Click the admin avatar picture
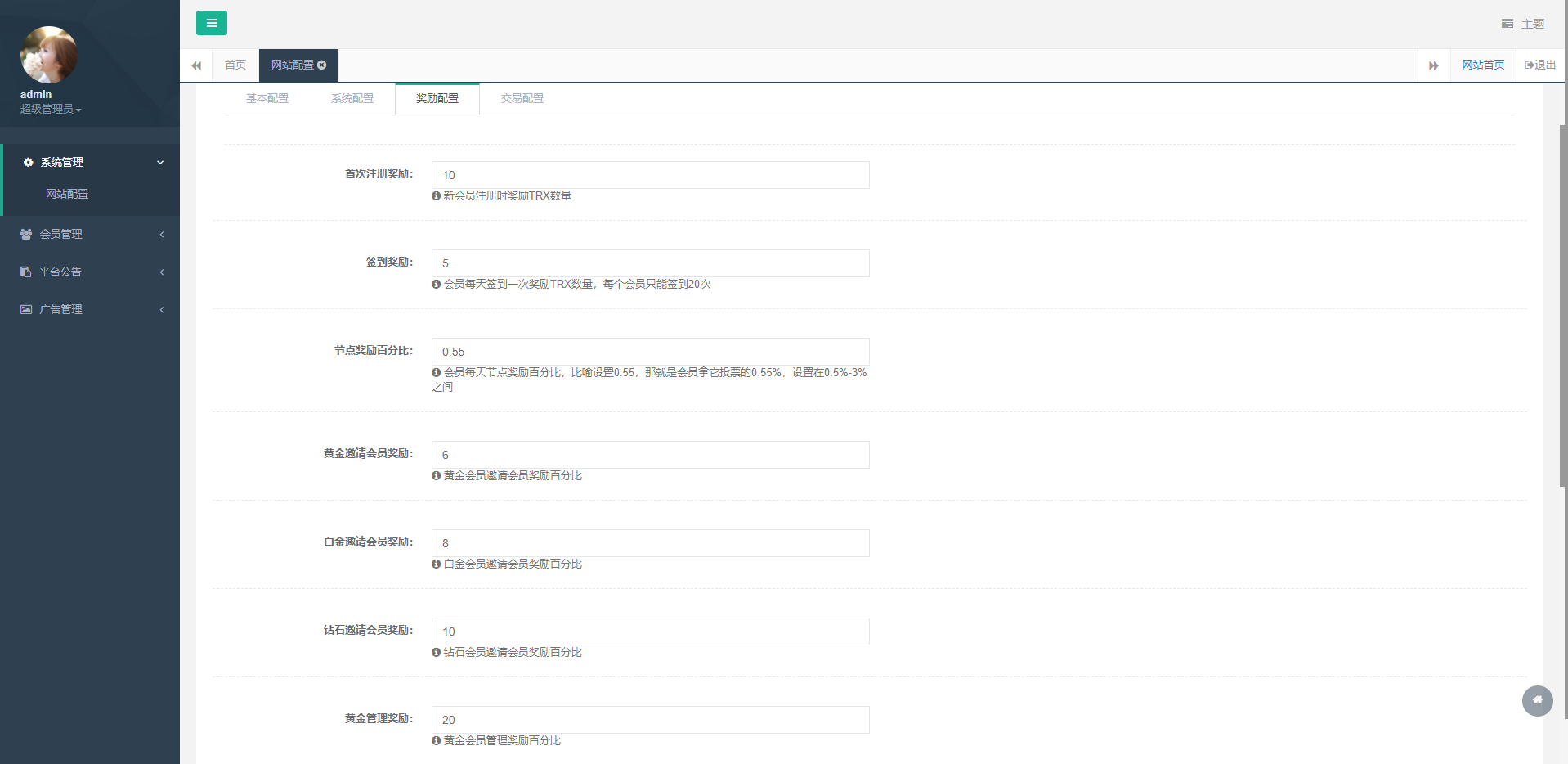This screenshot has width=1568, height=764. click(x=49, y=55)
